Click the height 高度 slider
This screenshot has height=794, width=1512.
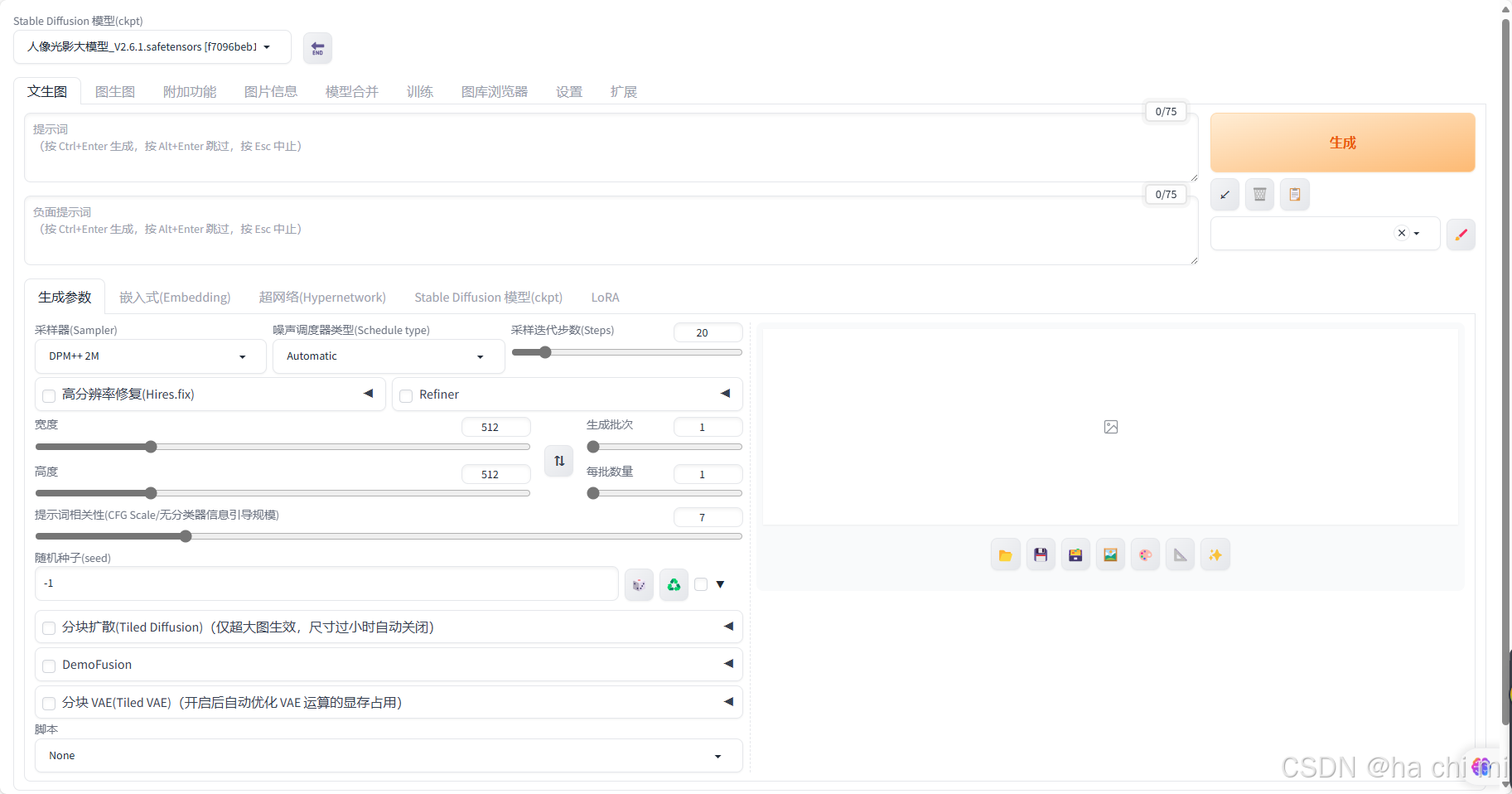point(283,493)
